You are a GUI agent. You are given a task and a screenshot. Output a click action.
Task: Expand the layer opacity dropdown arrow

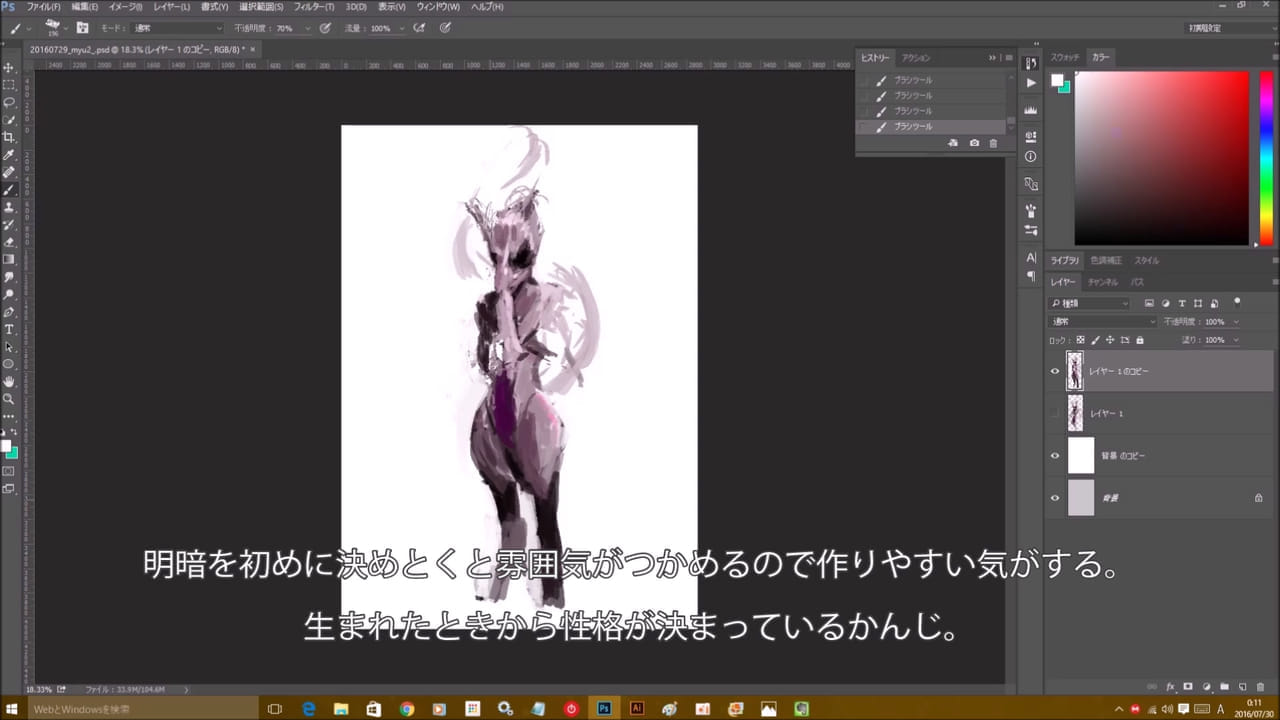point(1236,322)
